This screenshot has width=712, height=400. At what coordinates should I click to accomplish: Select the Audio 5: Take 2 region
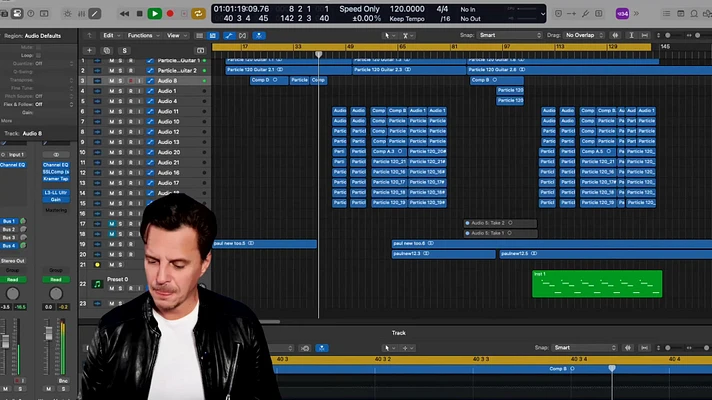[x=500, y=223]
